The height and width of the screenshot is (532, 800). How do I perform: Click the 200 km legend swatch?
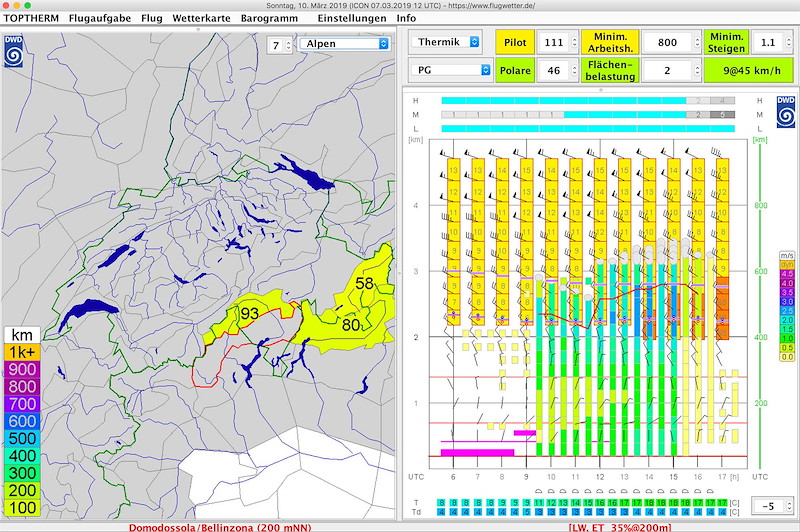coord(22,491)
